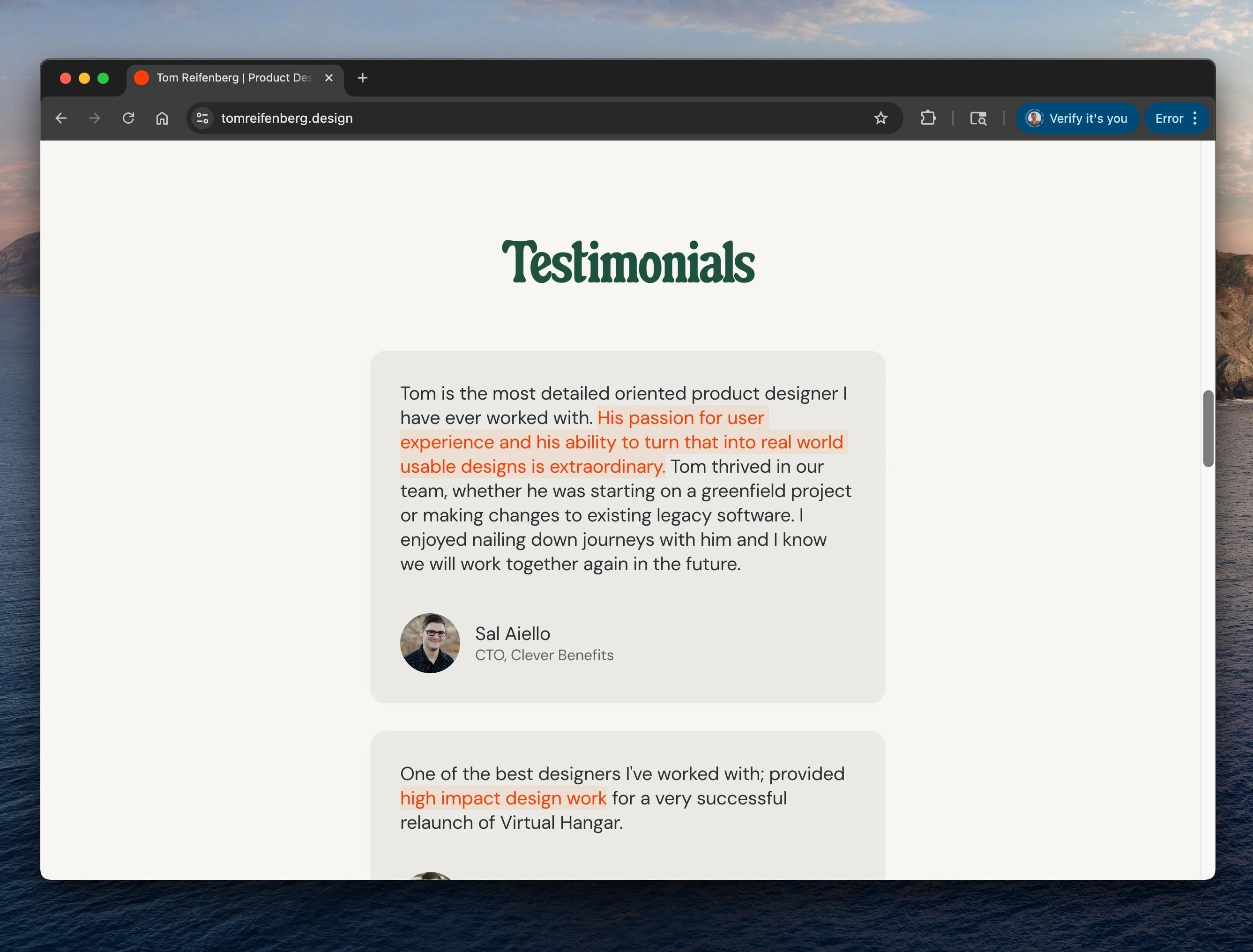Click highlighted 'high impact design work' text

coord(503,798)
